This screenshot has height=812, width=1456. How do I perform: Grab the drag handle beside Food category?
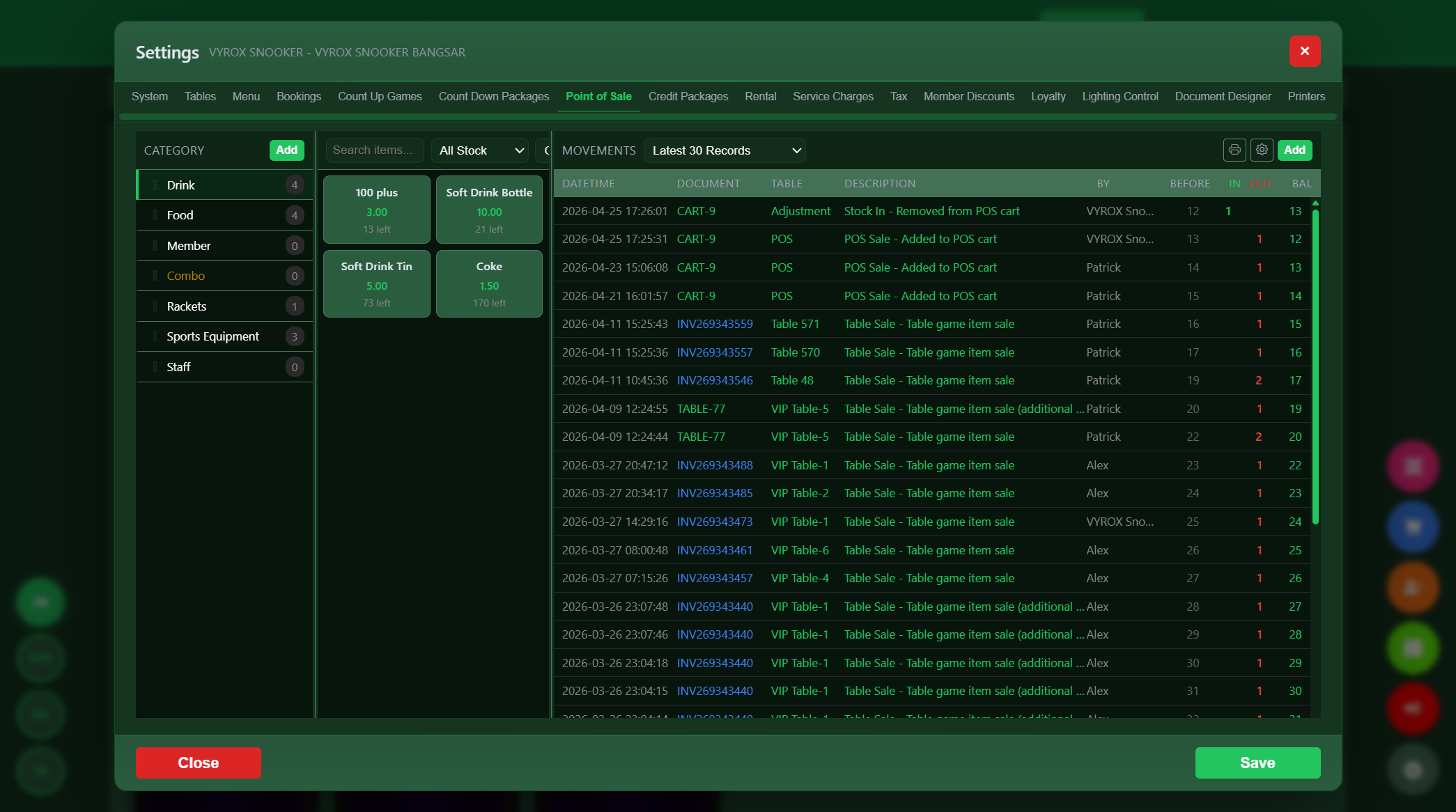(x=155, y=215)
